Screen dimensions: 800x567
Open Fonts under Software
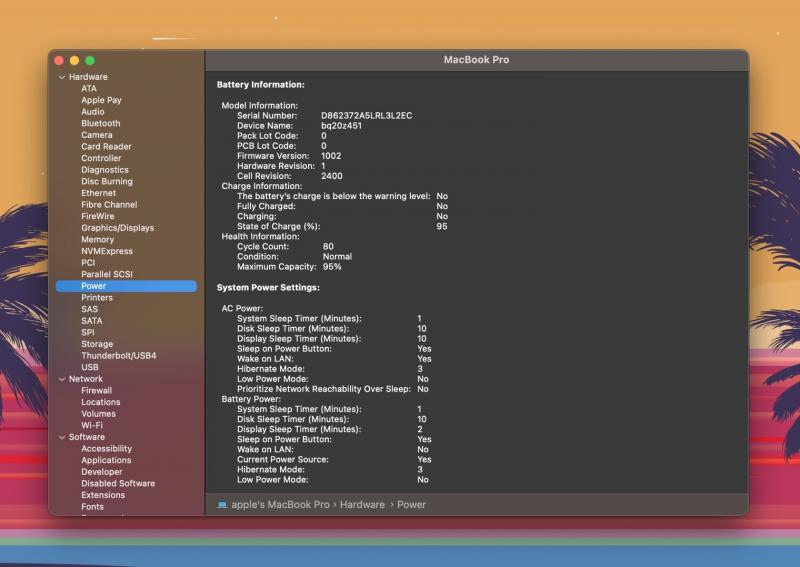(x=92, y=507)
